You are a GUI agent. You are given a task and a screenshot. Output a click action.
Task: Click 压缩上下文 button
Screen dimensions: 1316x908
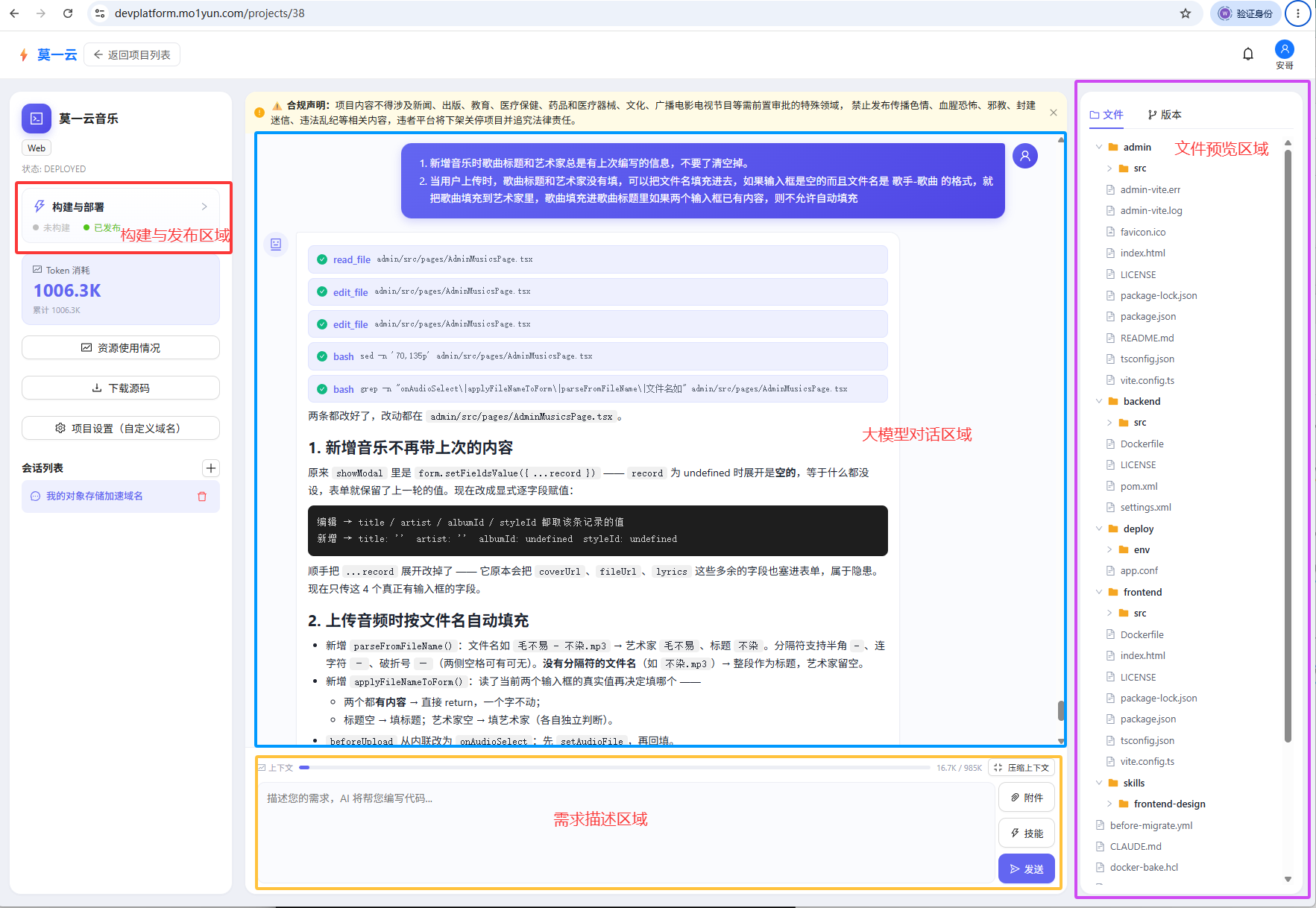[x=1021, y=768]
